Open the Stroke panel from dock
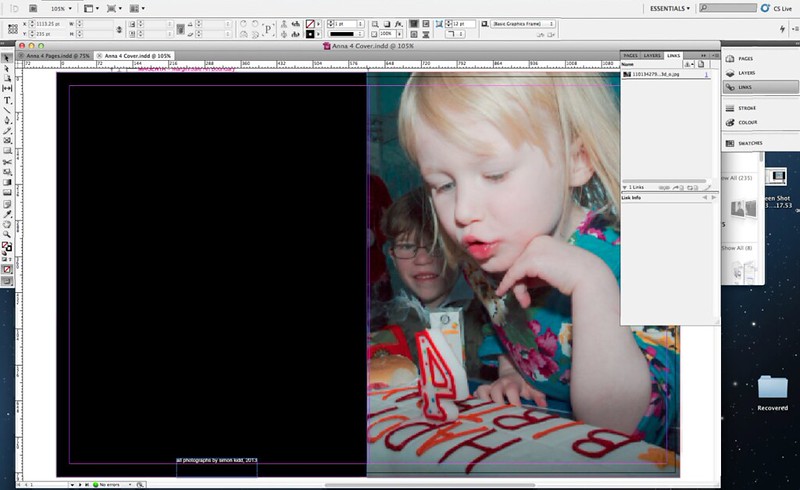800x490 pixels. tap(761, 108)
